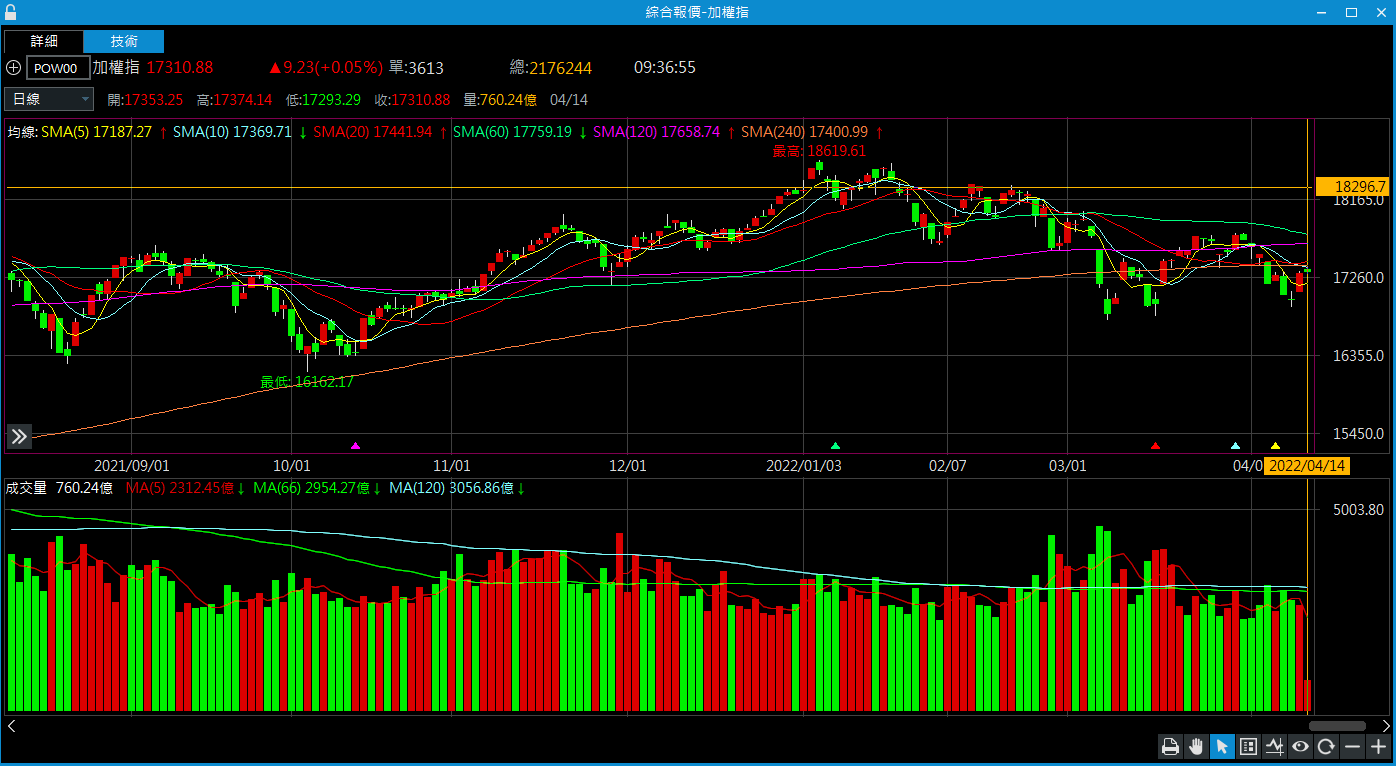
Task: Click the 總:2176244 total volume
Action: pyautogui.click(x=551, y=67)
